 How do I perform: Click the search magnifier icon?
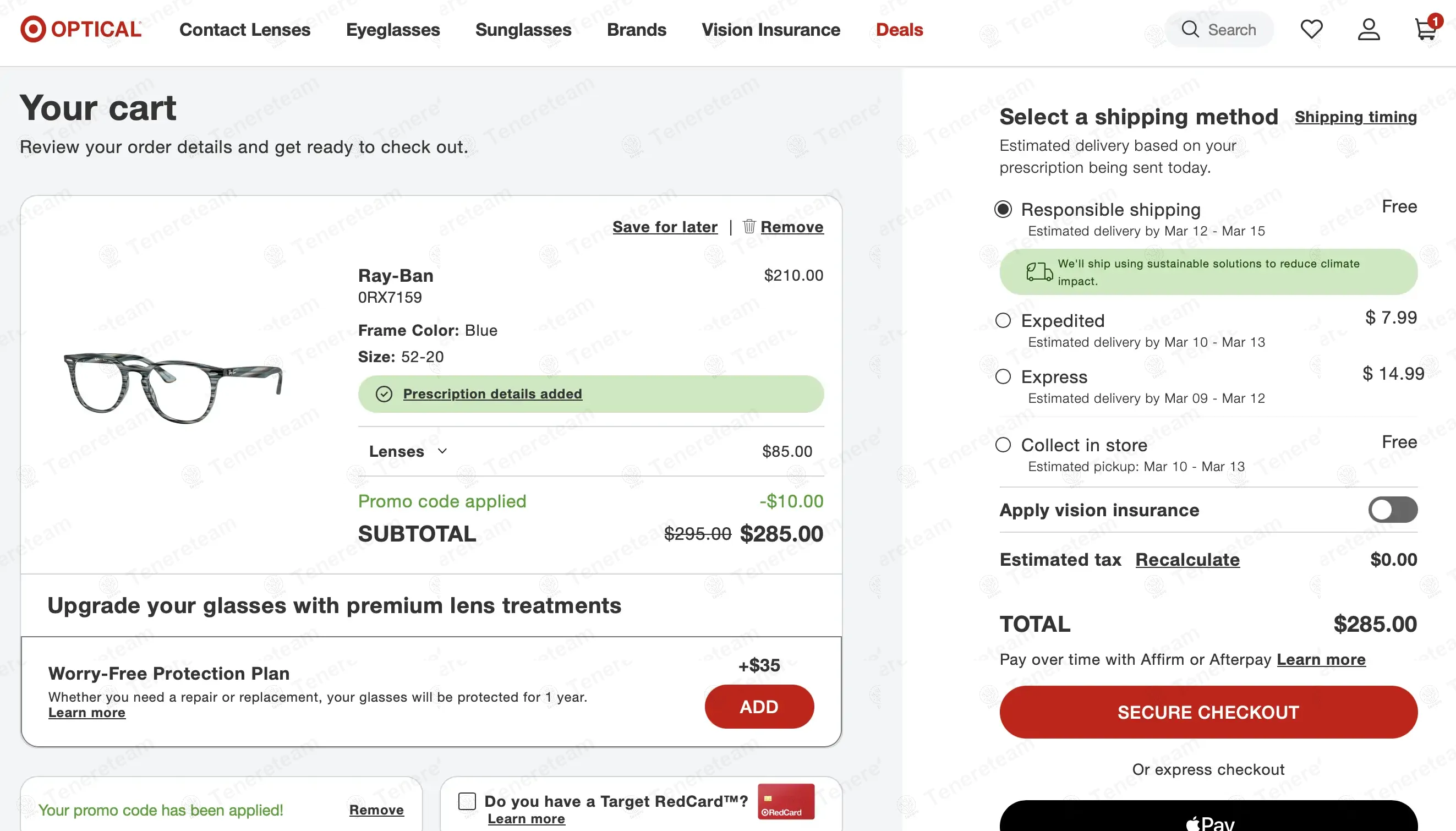click(x=1190, y=29)
